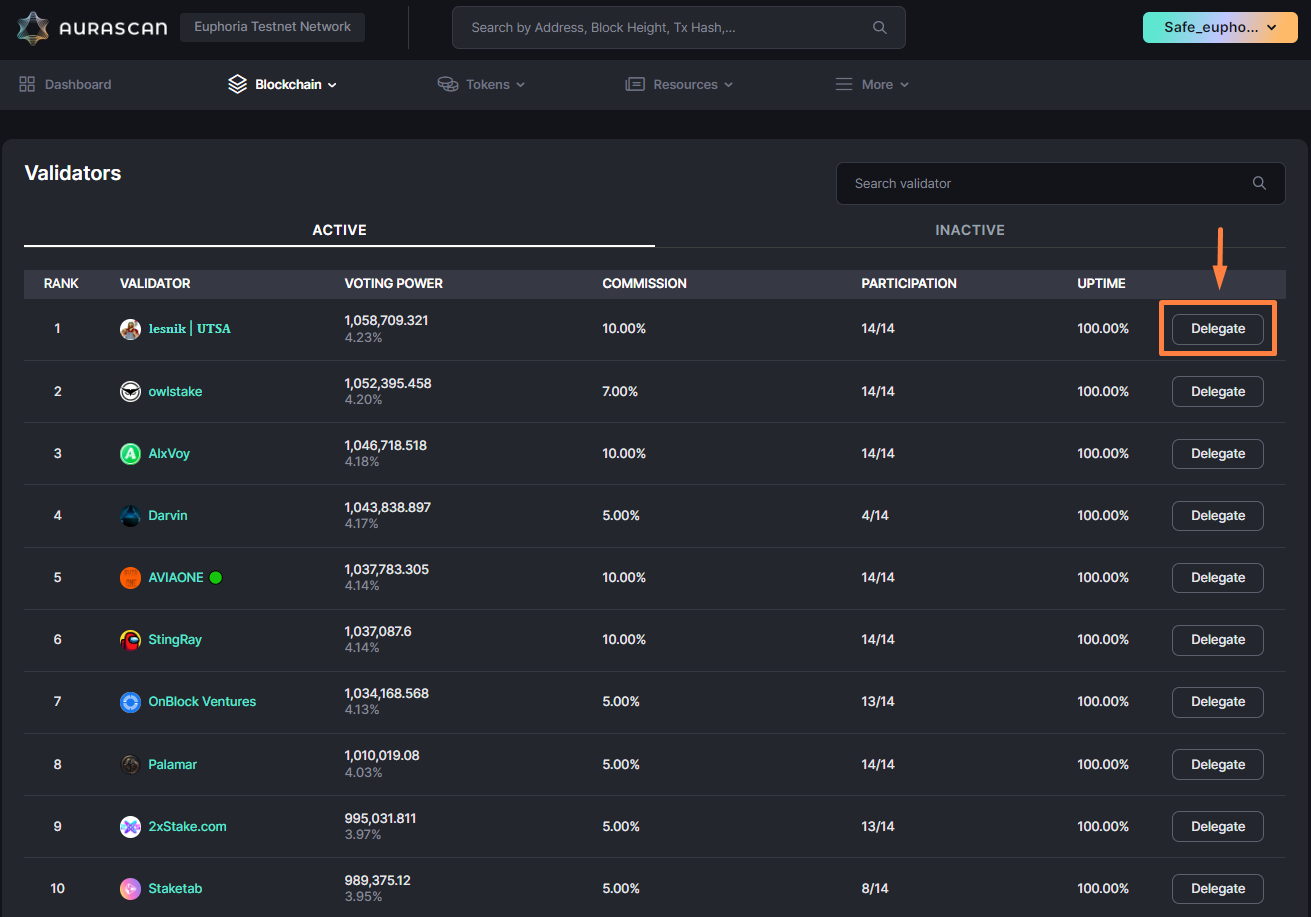Open the Staketab validator link
The width and height of the screenshot is (1311, 917).
point(175,889)
